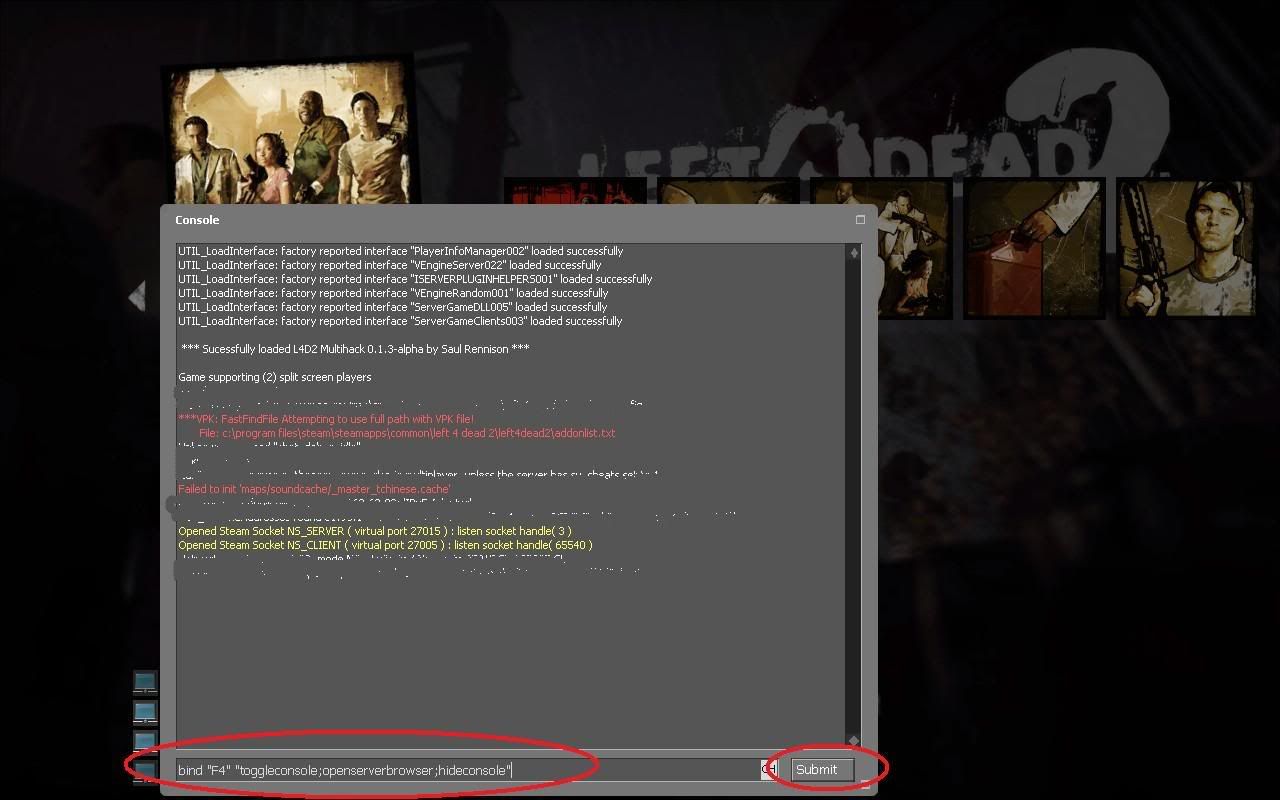Screen dimensions: 1280x800
Task: Click the console scrollbar down arrow
Action: pyautogui.click(x=853, y=740)
